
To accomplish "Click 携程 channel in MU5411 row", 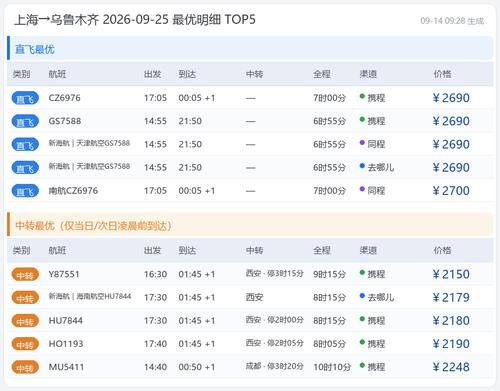I will coord(372,367).
